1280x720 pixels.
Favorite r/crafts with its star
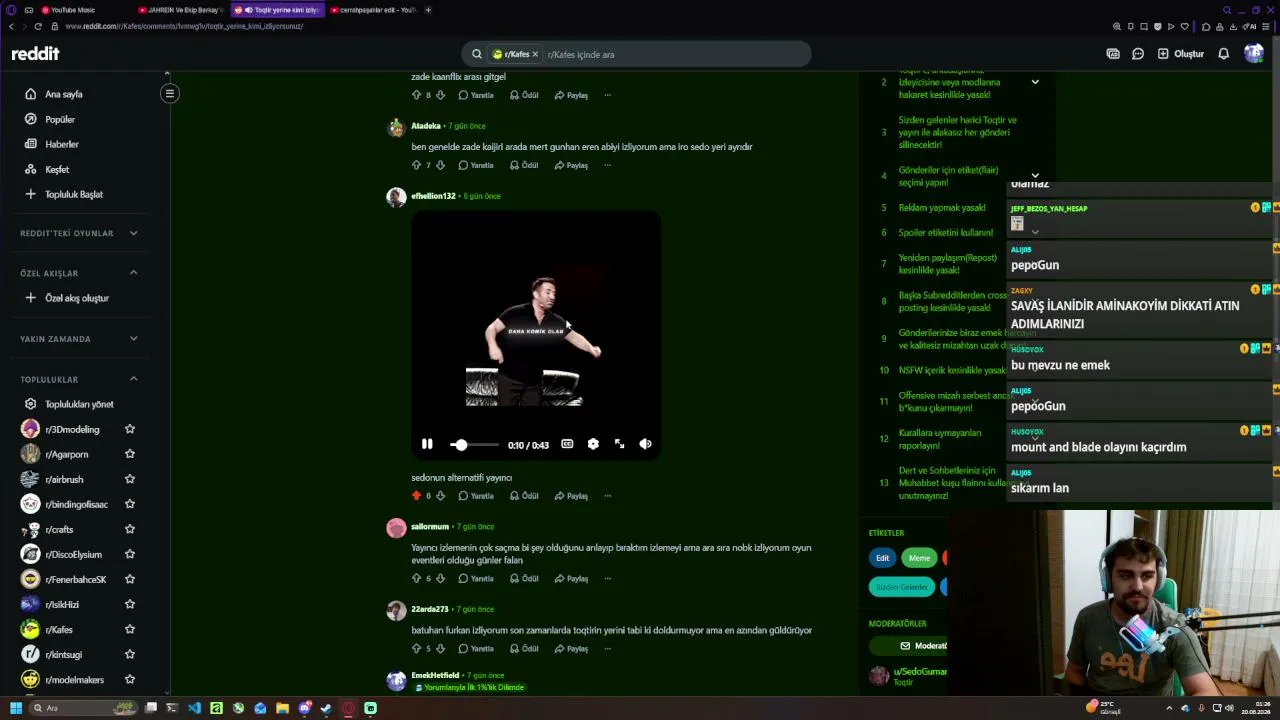click(130, 529)
